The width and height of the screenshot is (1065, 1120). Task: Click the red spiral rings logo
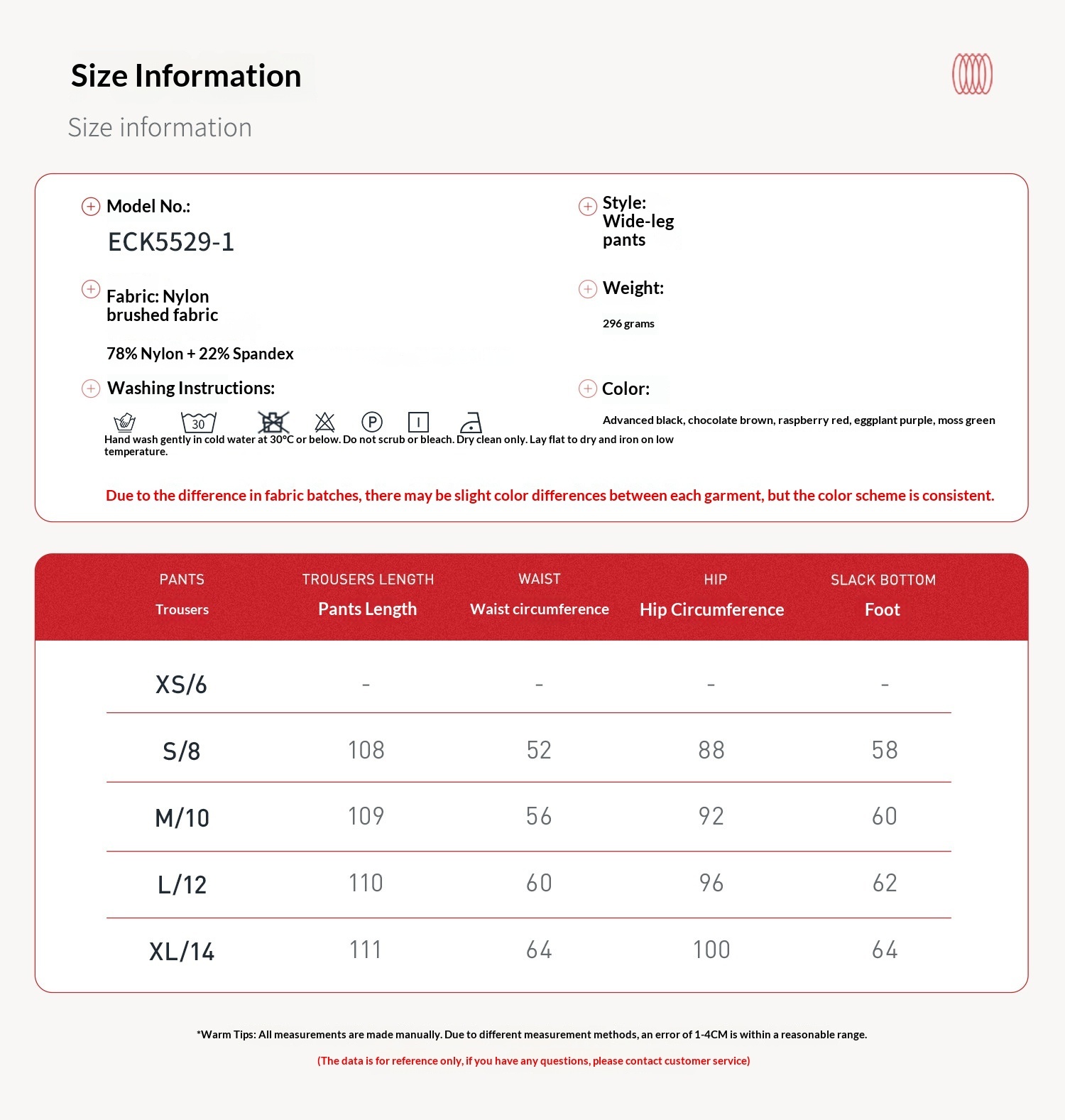(x=972, y=74)
